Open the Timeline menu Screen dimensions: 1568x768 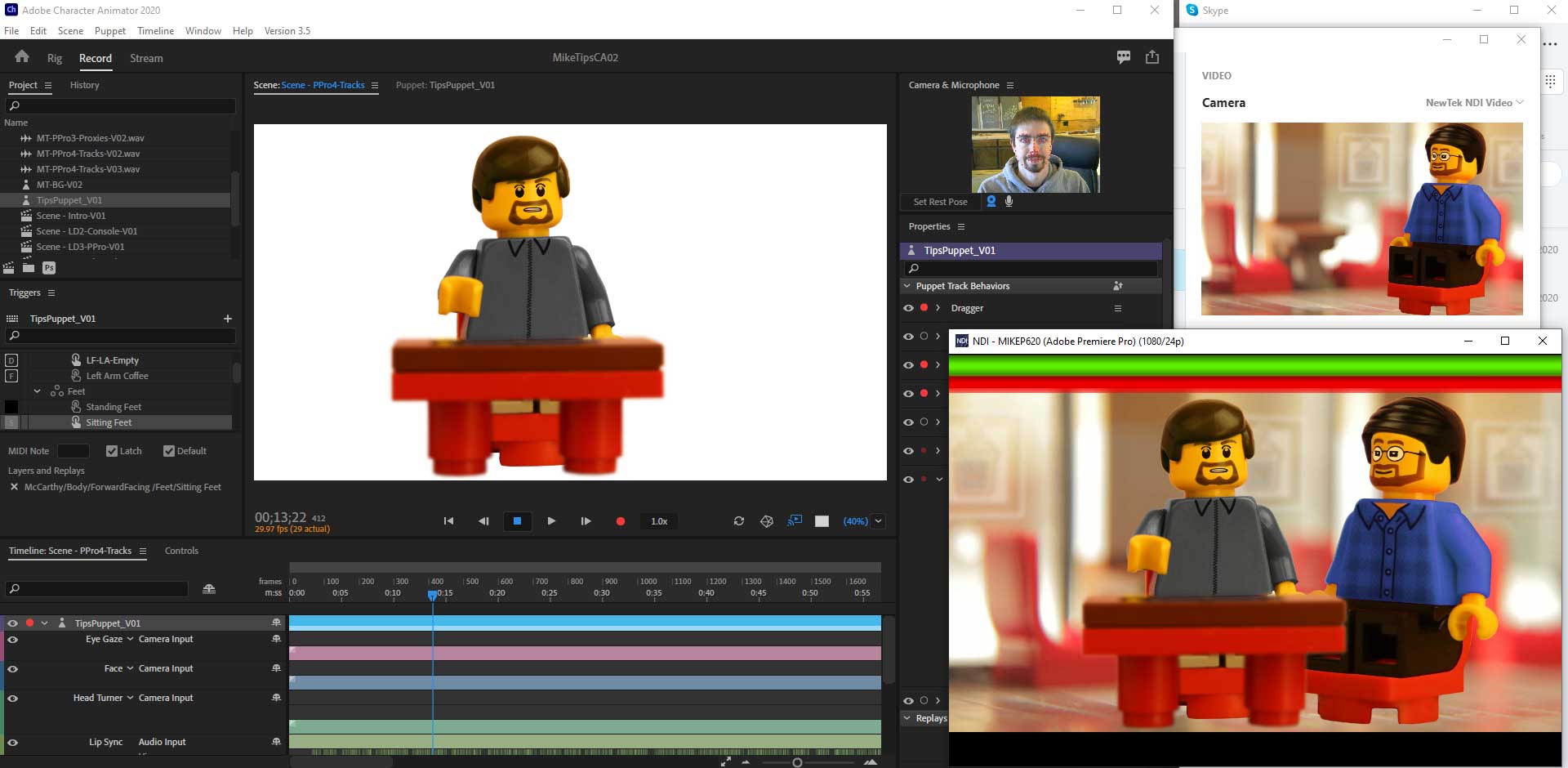[155, 30]
